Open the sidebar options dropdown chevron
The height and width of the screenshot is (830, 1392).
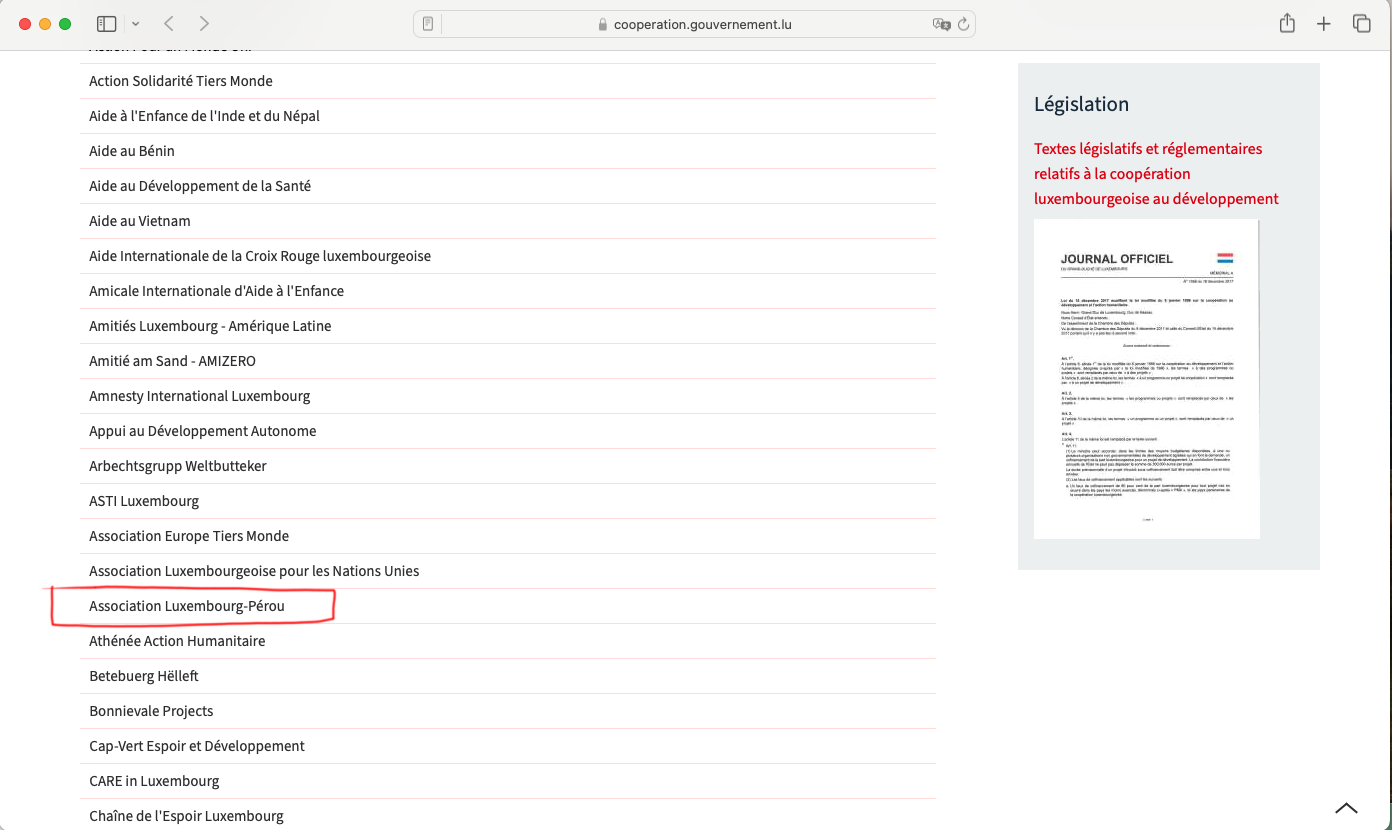coord(136,24)
